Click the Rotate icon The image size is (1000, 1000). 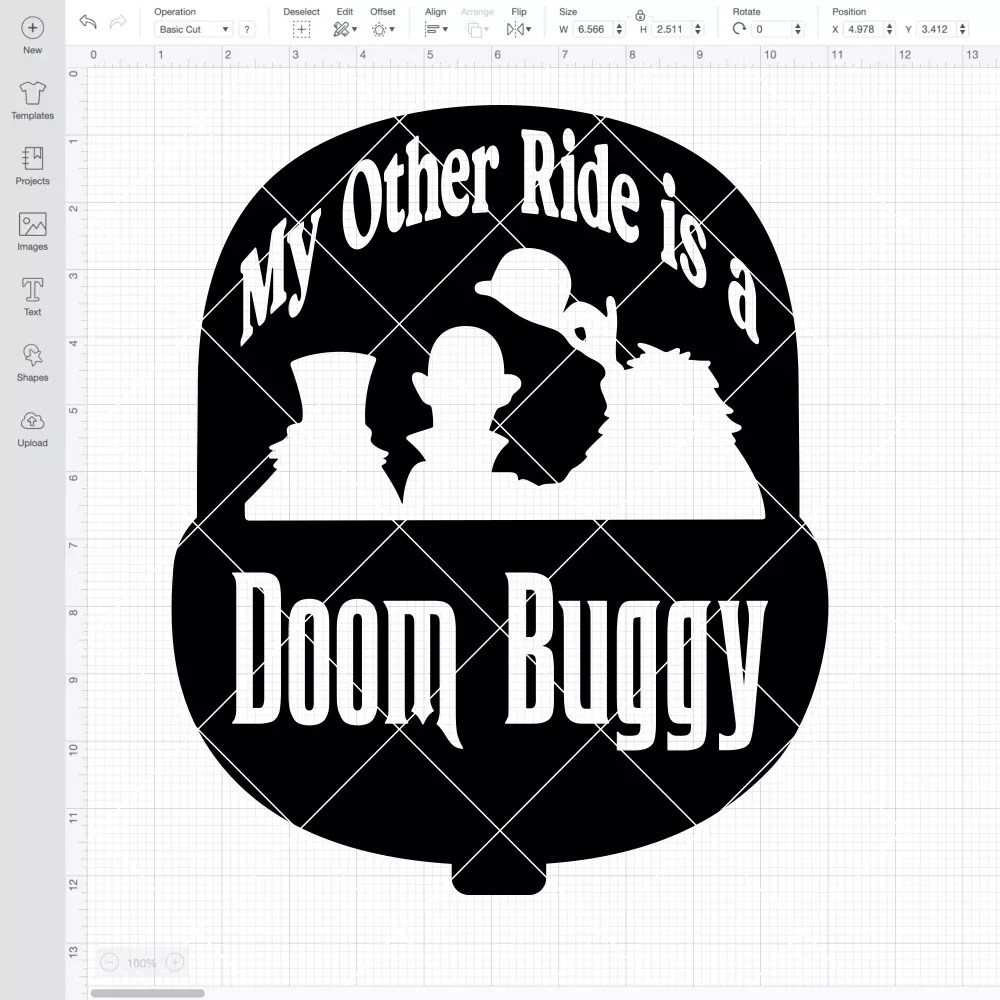coord(739,29)
